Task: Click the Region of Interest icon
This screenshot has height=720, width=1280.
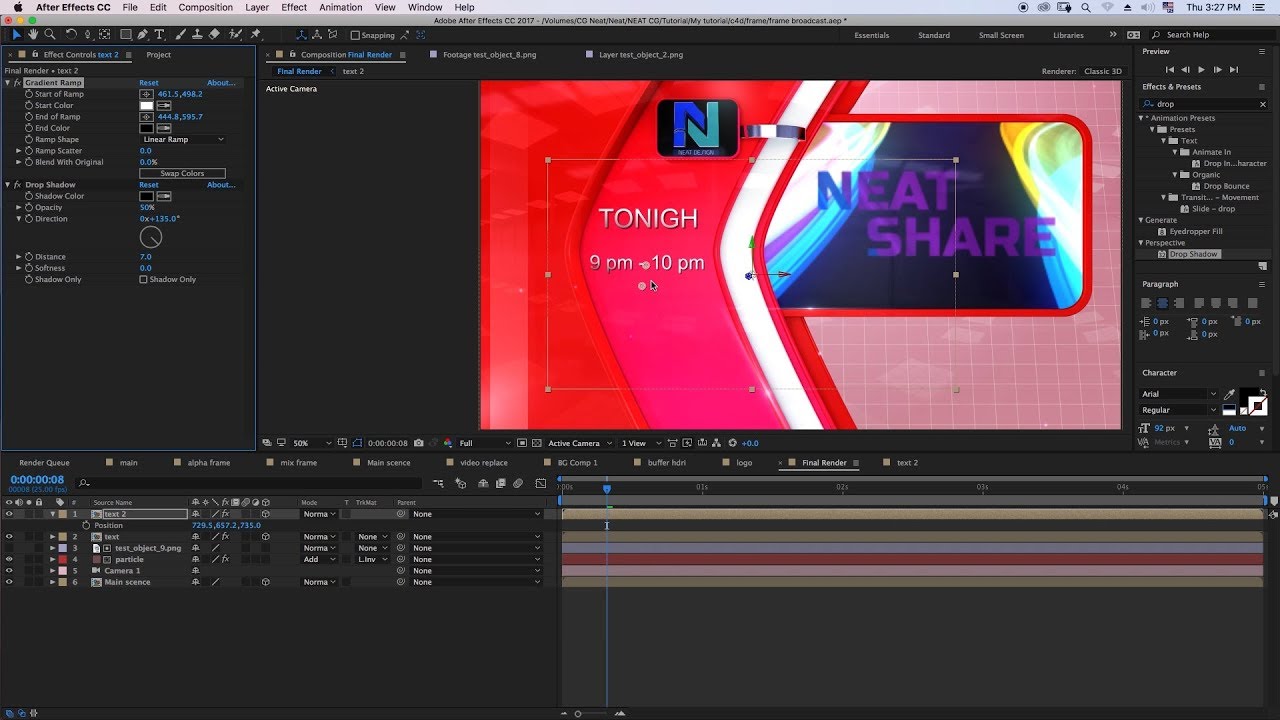Action: click(x=523, y=443)
